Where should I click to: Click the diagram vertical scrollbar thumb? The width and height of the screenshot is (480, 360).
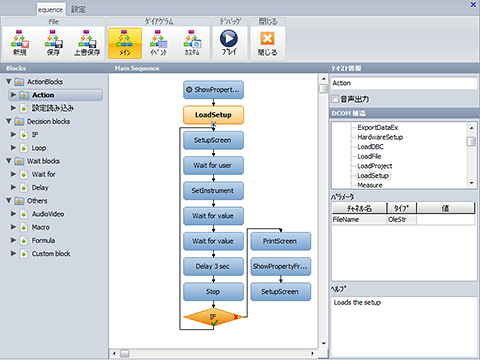(323, 89)
